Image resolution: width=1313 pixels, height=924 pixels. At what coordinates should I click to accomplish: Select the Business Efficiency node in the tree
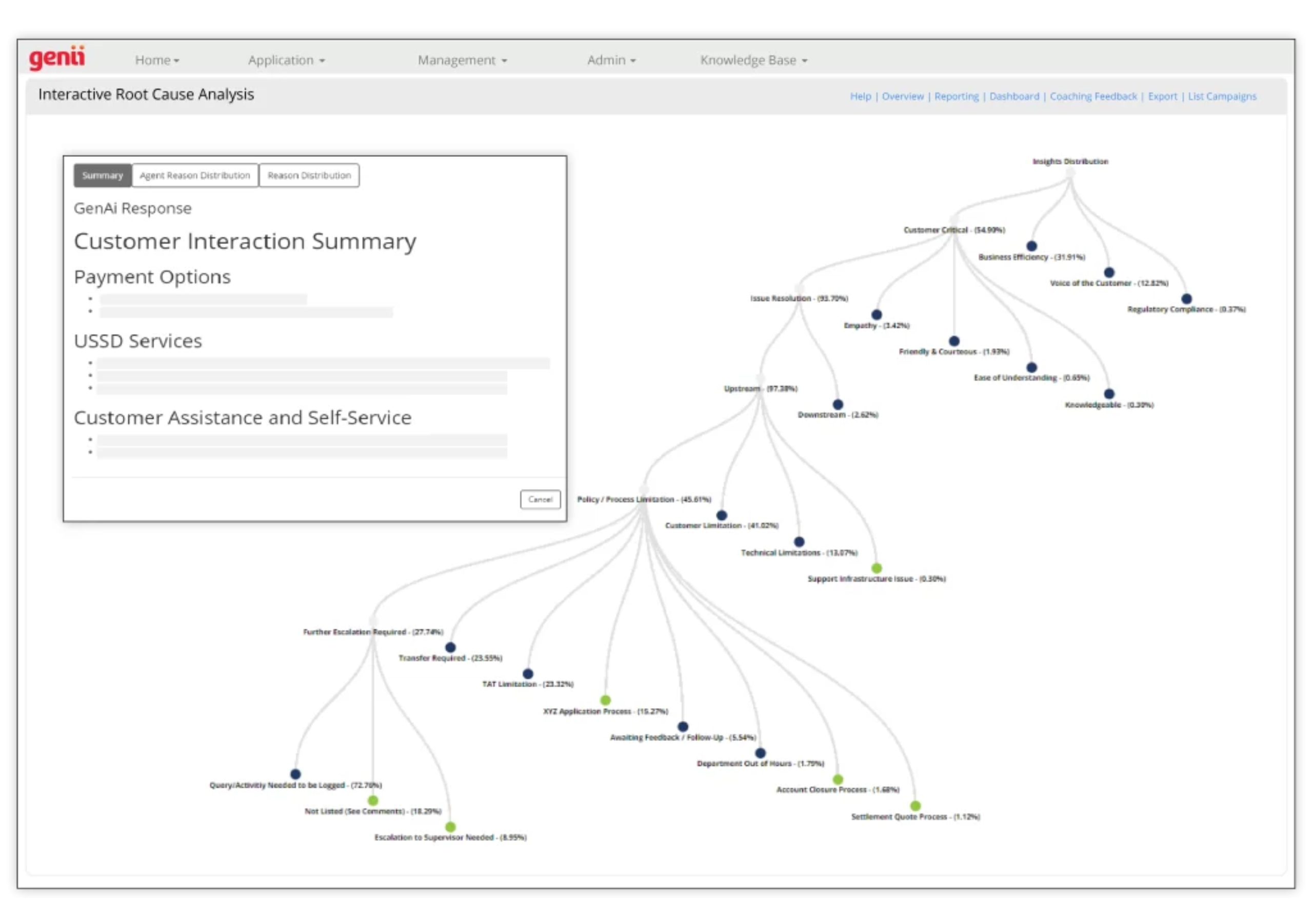coord(1031,245)
